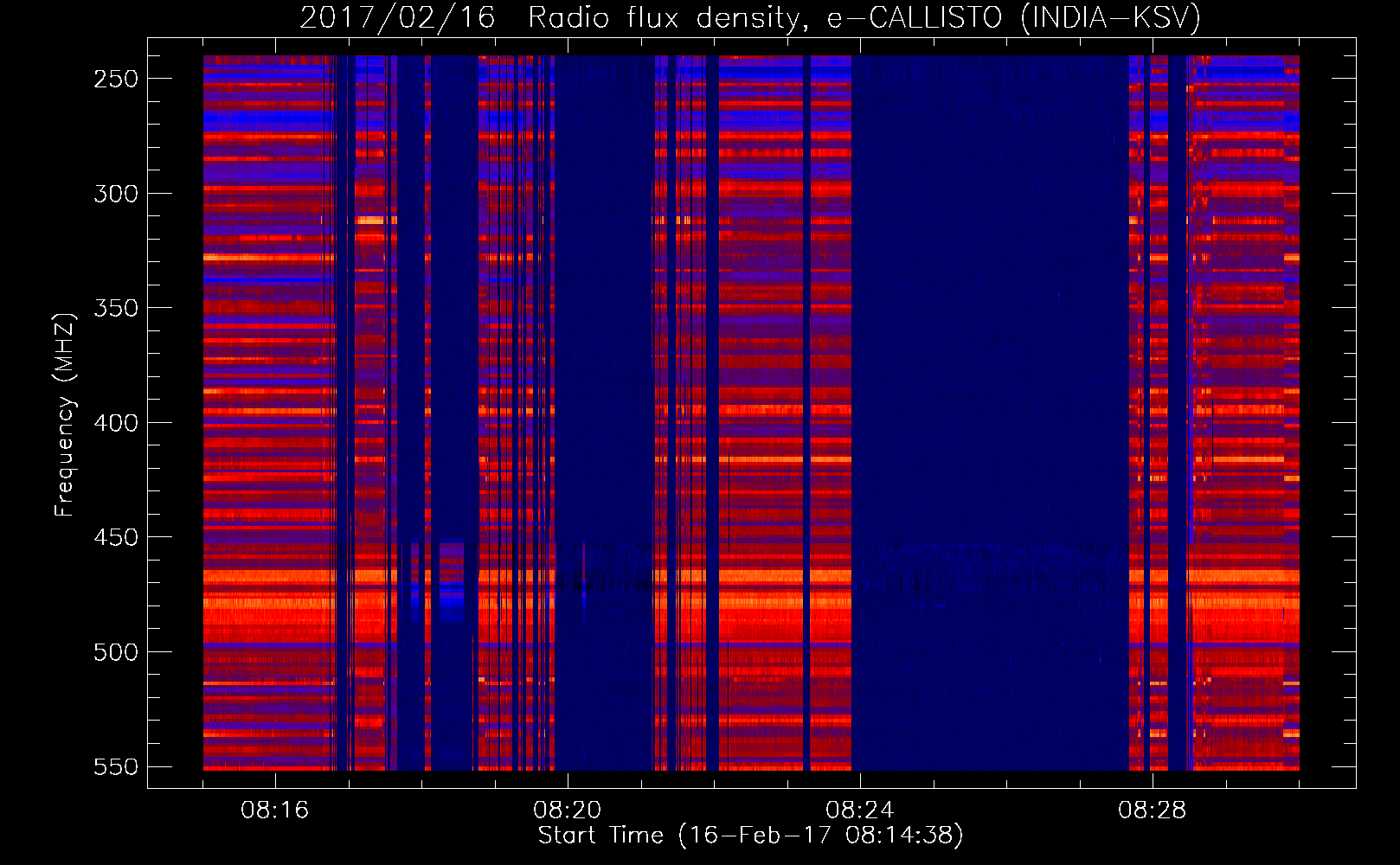The width and height of the screenshot is (1400, 865).
Task: Click the 'Frequency (MHZ)' axis label
Action: [x=65, y=414]
